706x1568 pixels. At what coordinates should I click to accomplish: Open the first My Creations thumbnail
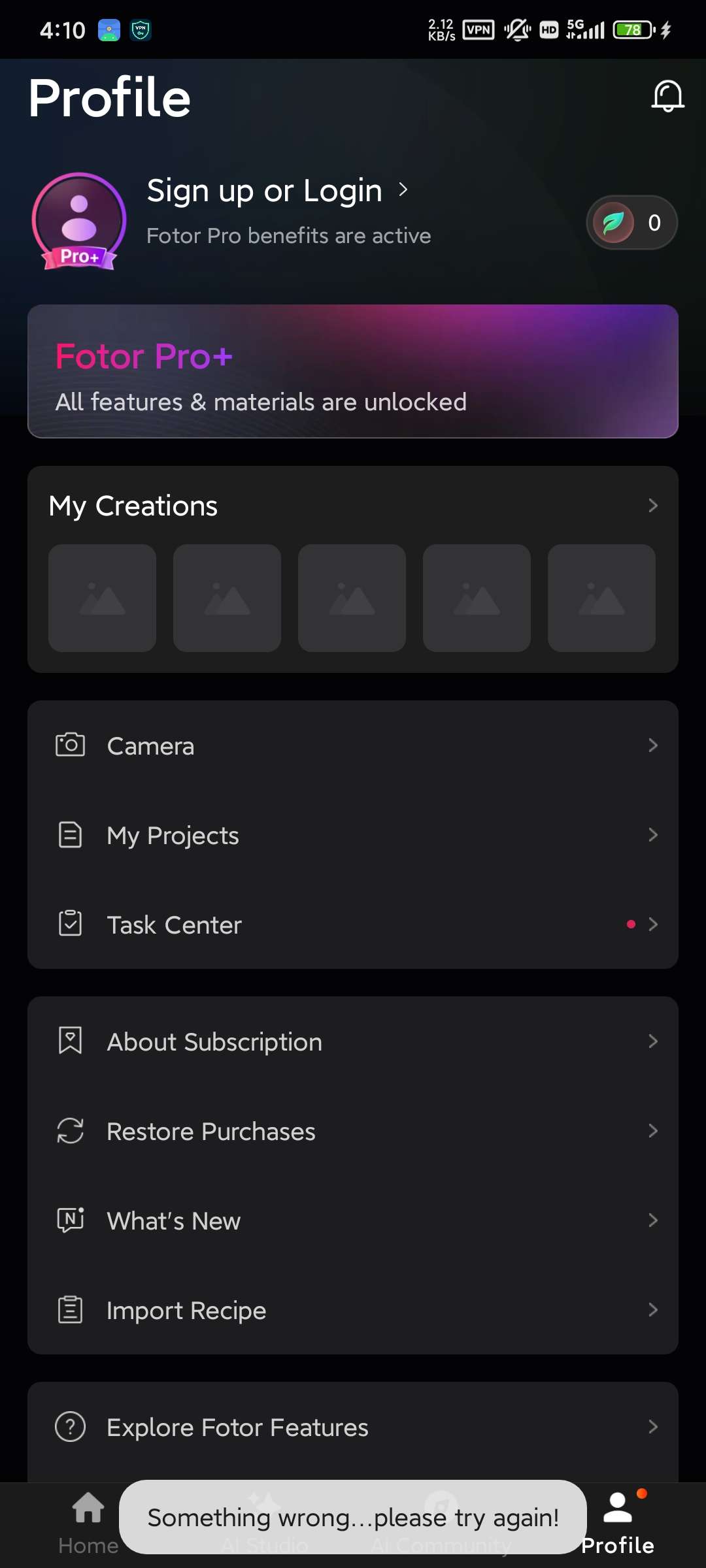[102, 598]
